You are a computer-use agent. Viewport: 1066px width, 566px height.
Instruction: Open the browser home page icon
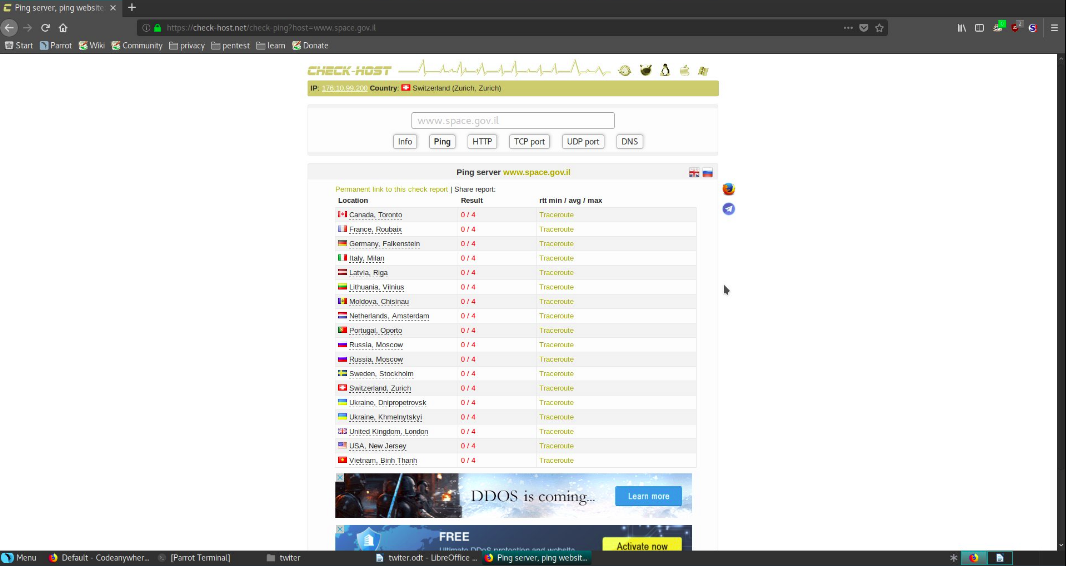pos(63,28)
